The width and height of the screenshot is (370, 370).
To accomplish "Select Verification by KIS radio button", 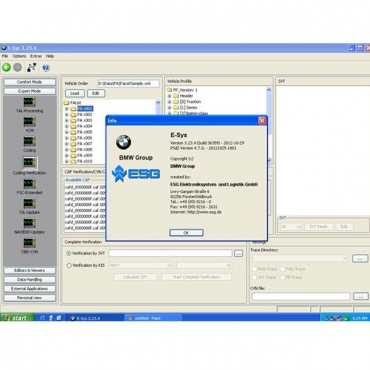I will [69, 265].
